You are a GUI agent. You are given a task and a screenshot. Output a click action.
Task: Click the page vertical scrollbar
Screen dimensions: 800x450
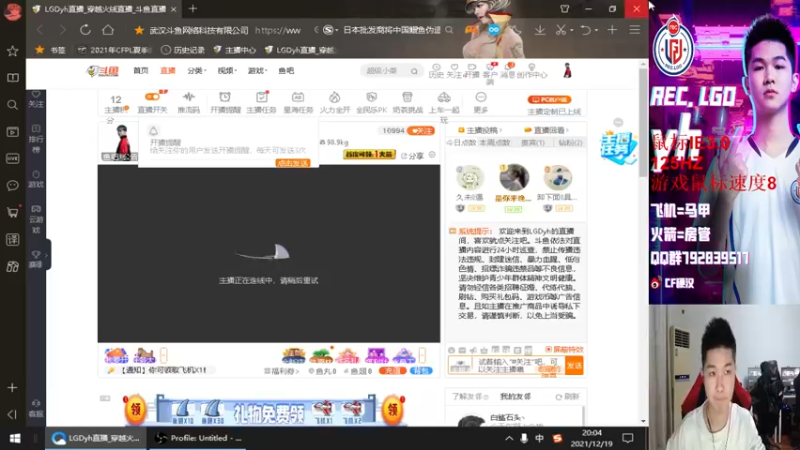point(643,123)
